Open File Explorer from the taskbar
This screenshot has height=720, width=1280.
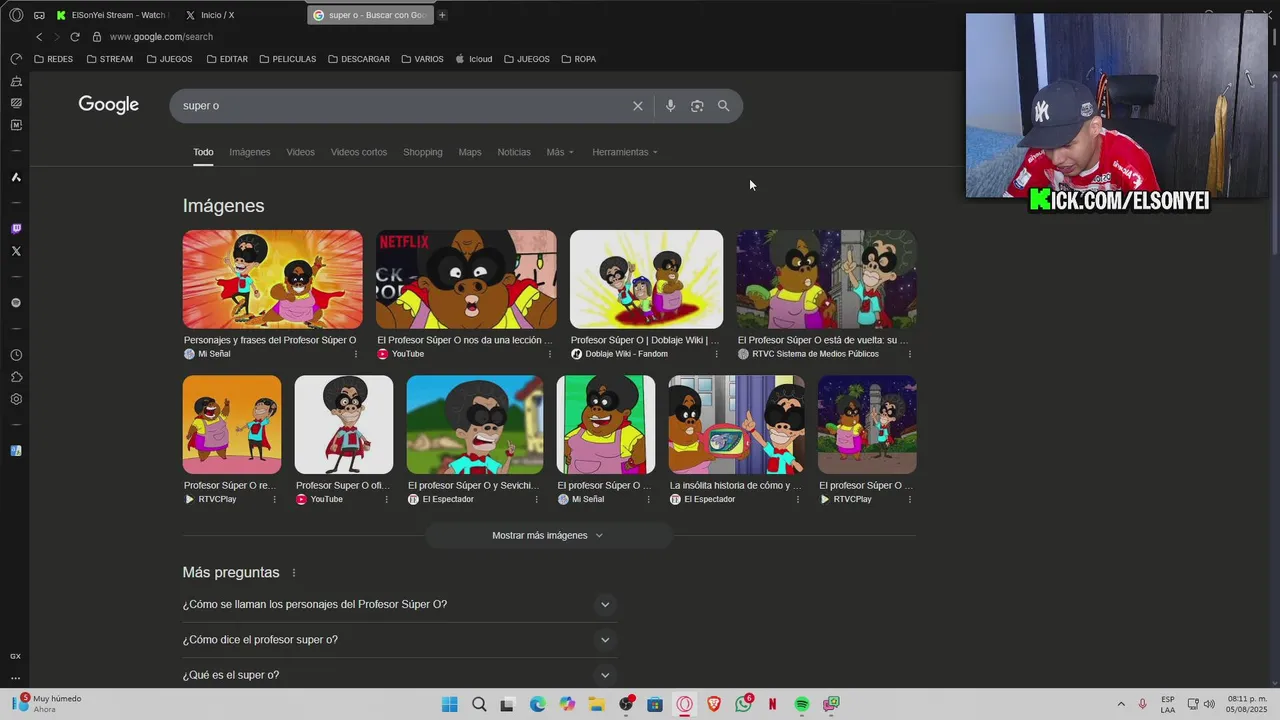coord(596,705)
